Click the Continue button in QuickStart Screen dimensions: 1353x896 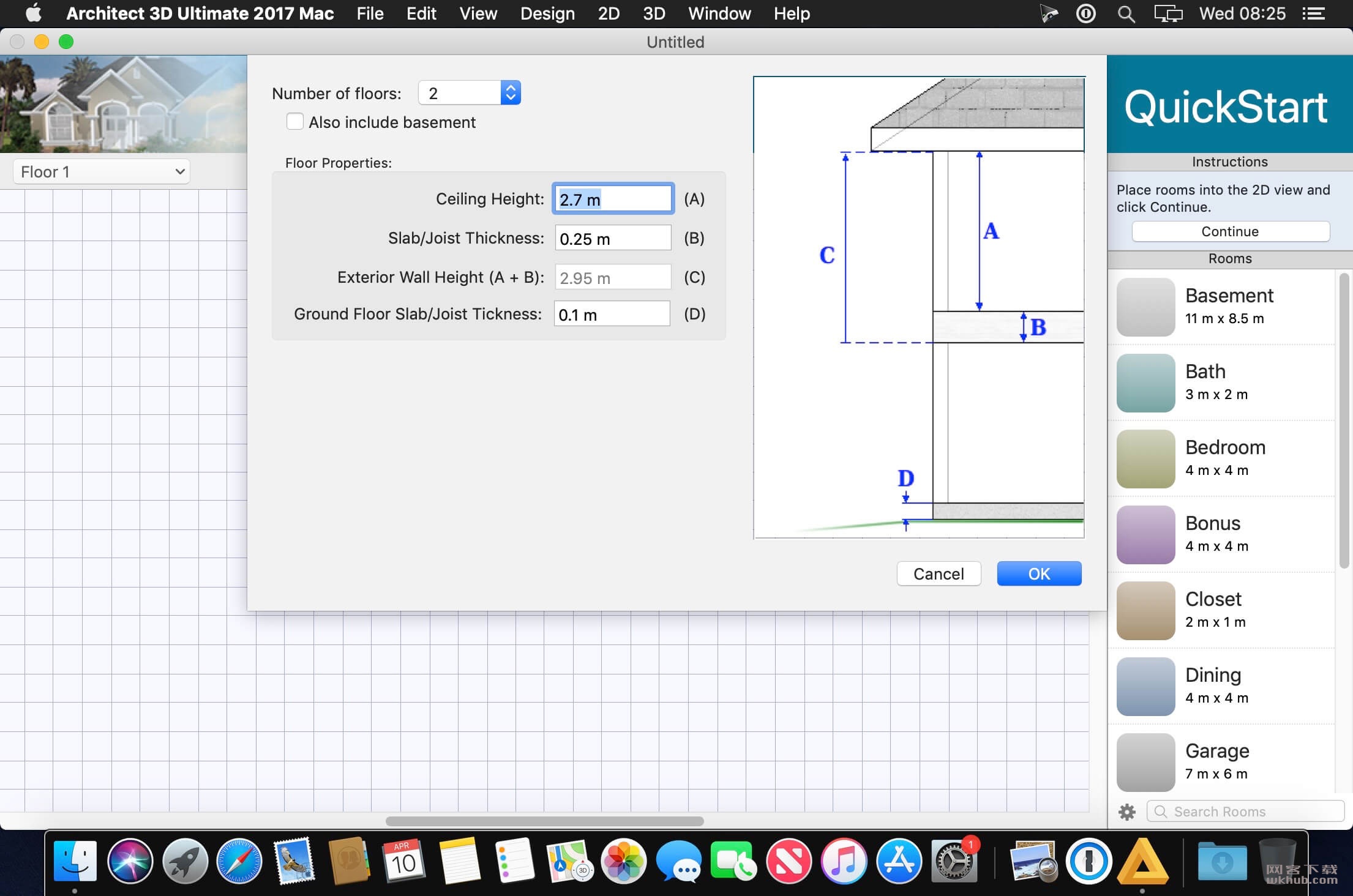coord(1230,231)
